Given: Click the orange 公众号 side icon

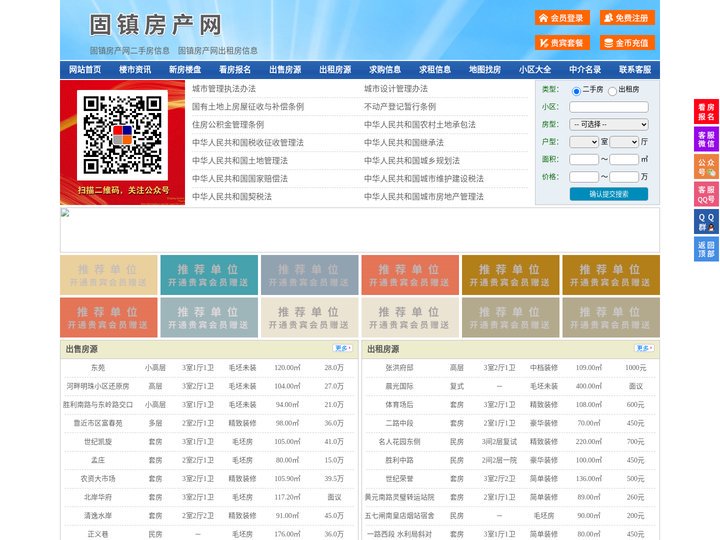Looking at the screenshot, I should click(x=706, y=167).
